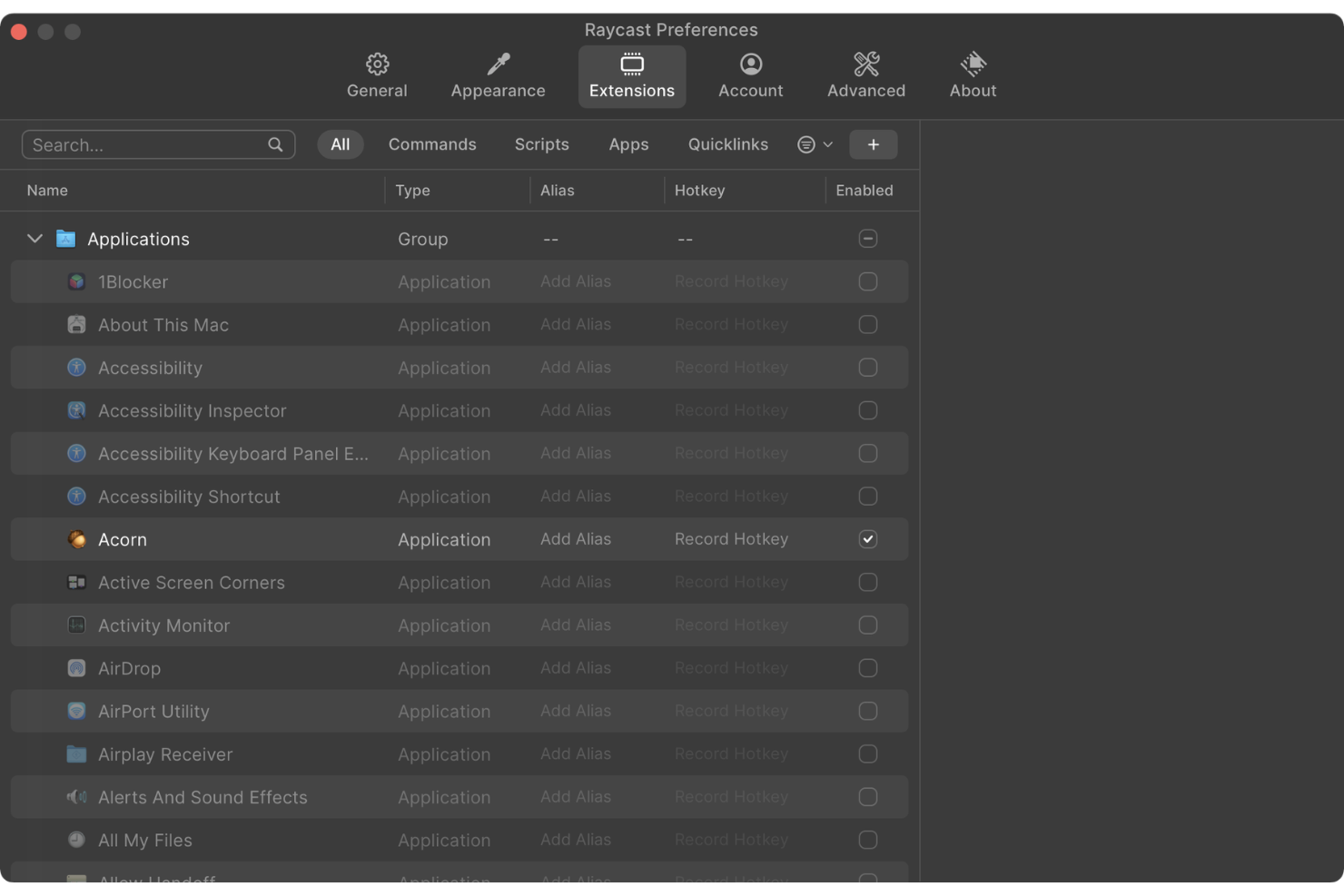
Task: Click the Account person icon
Action: (750, 64)
